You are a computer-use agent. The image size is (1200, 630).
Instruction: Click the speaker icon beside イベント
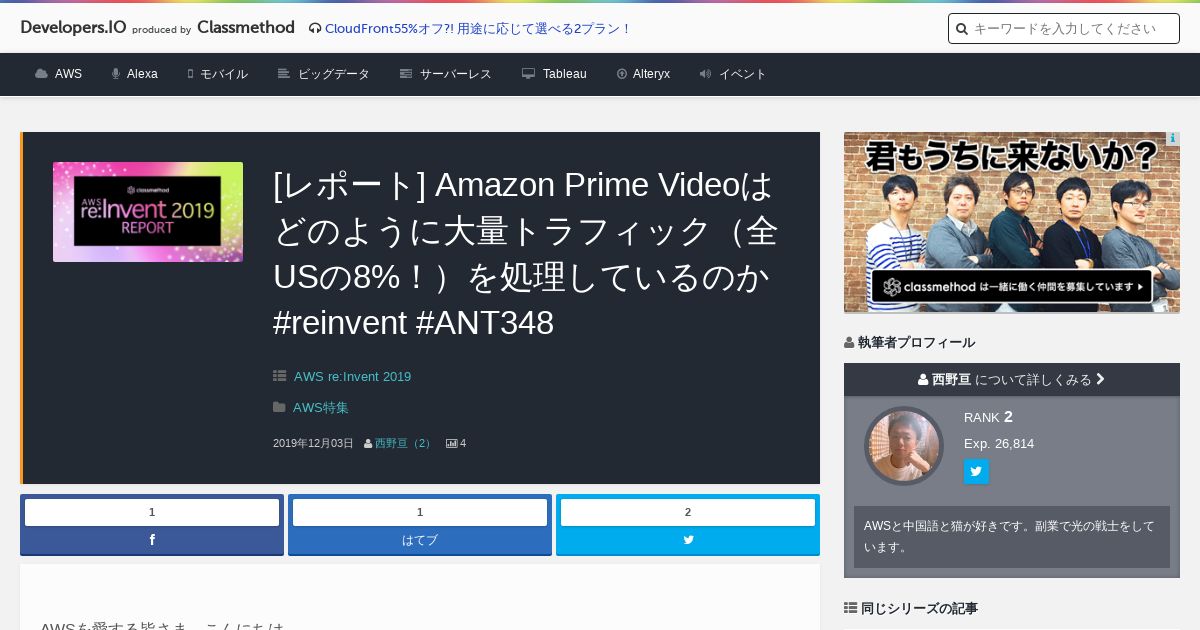tap(706, 74)
